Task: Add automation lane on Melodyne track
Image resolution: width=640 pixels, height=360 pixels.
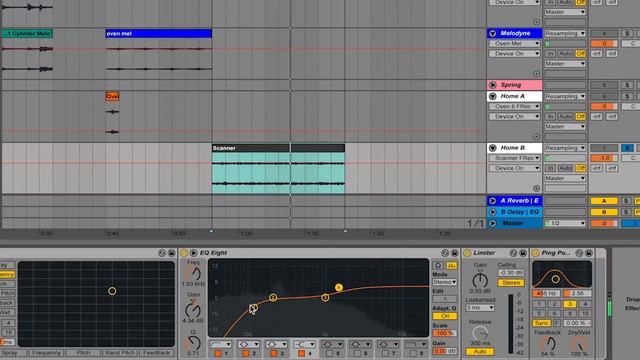Action: point(536,74)
